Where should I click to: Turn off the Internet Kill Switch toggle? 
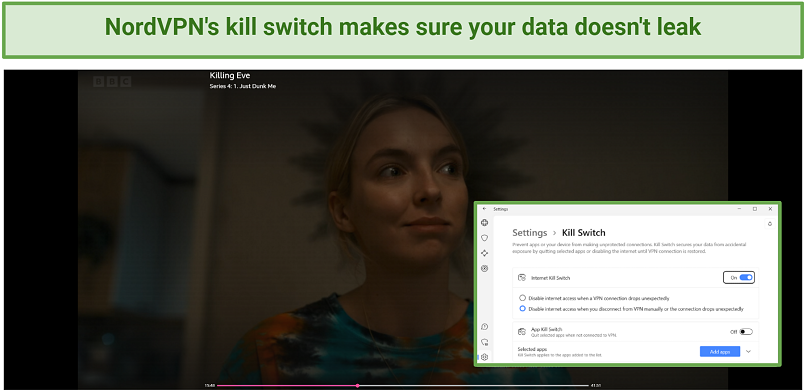point(745,278)
